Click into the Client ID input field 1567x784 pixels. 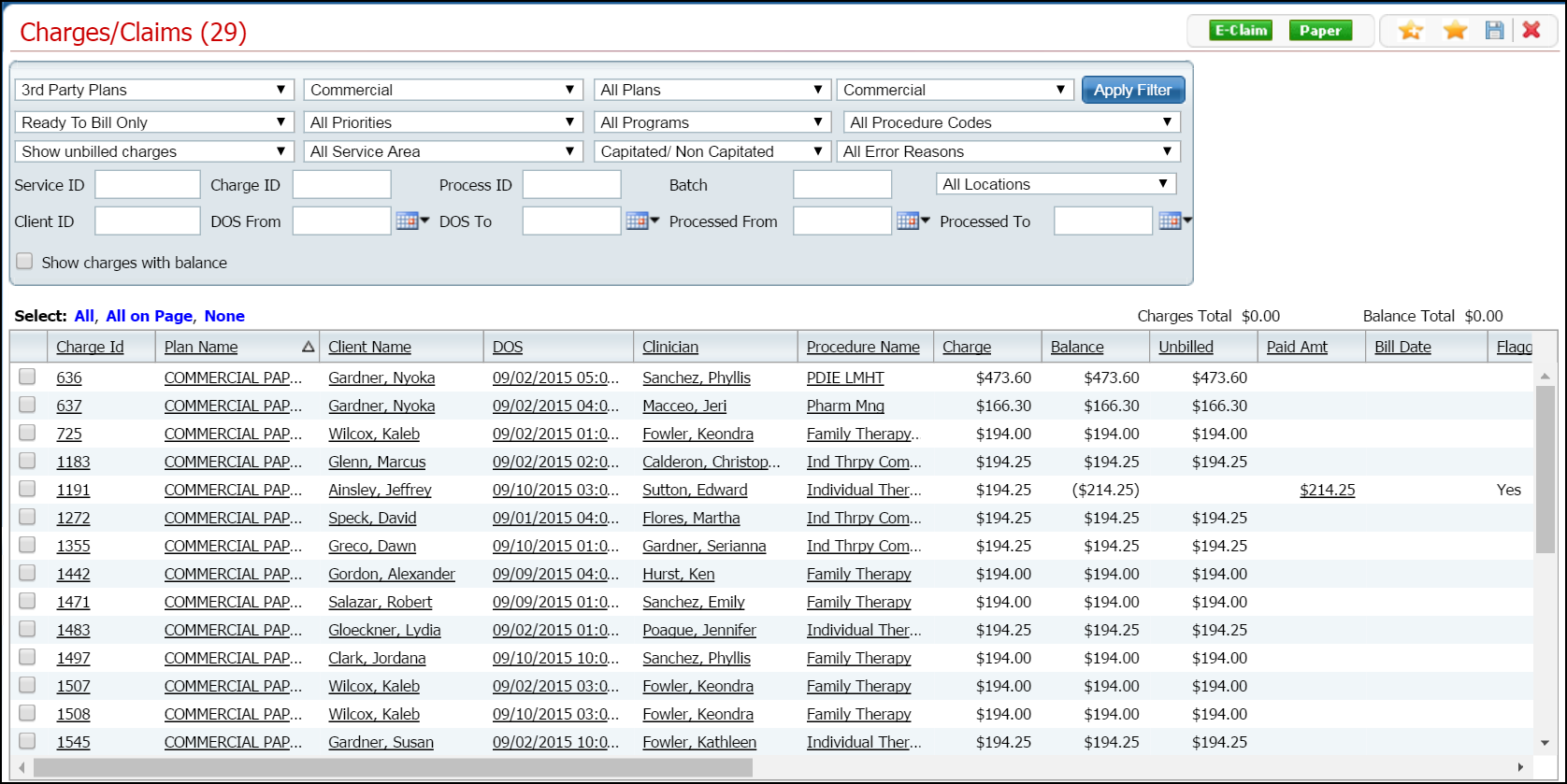147,221
